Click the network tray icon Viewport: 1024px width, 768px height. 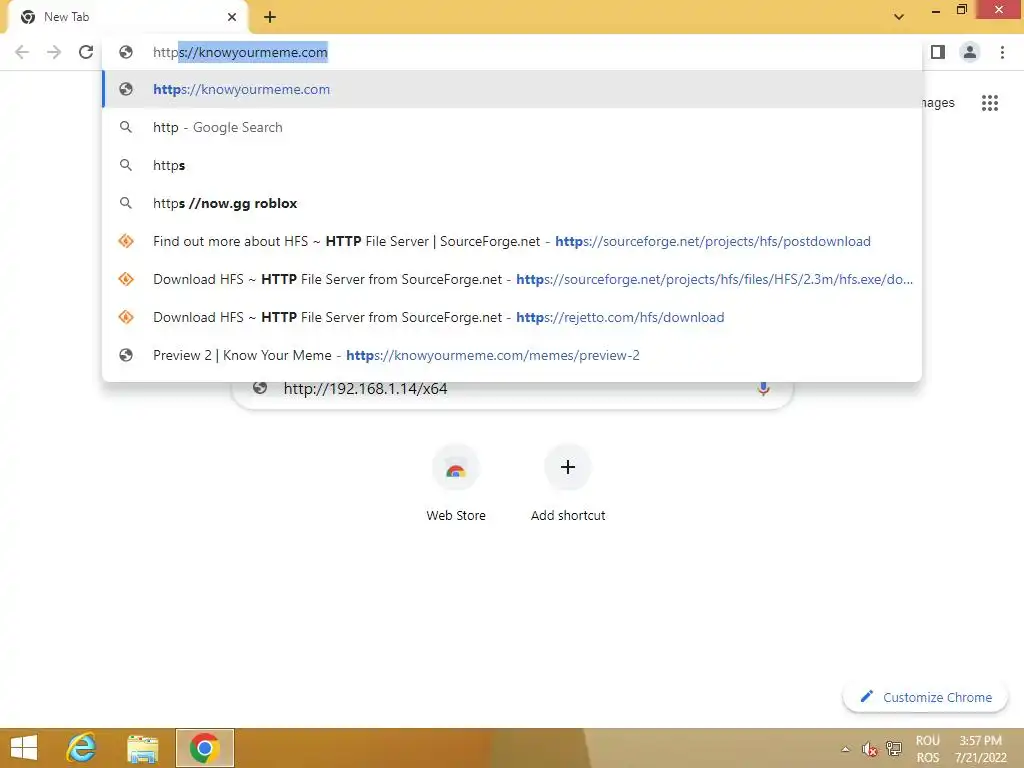tap(893, 749)
